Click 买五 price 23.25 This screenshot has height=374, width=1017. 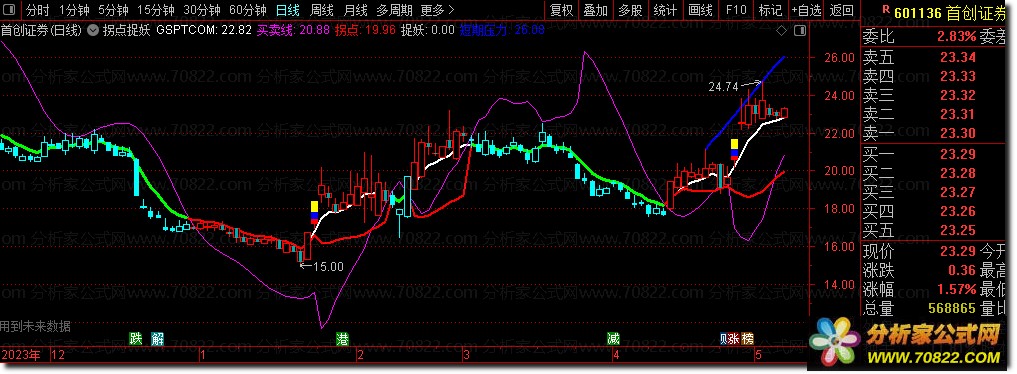957,230
